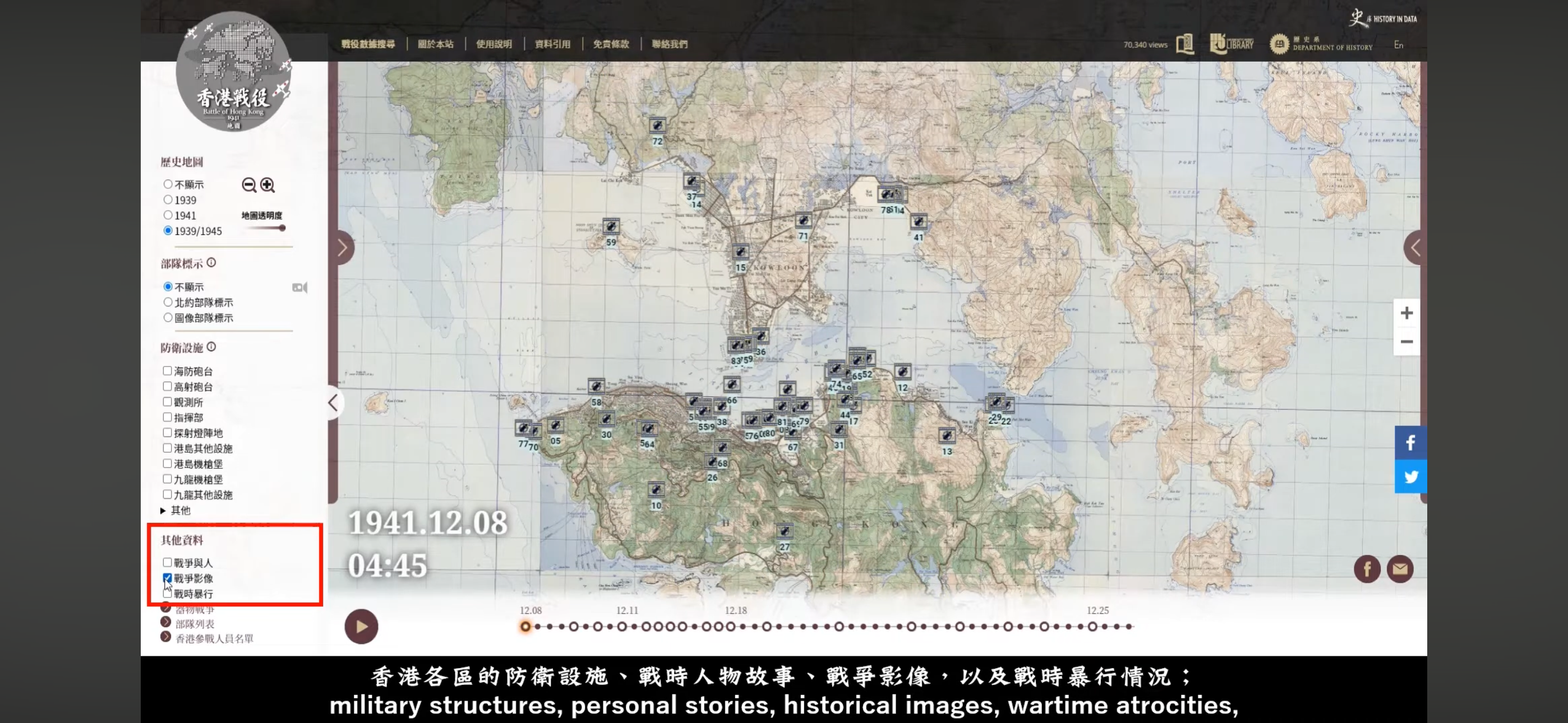Open the 香港參戰人員名單 link
The image size is (1568, 723).
click(x=214, y=638)
